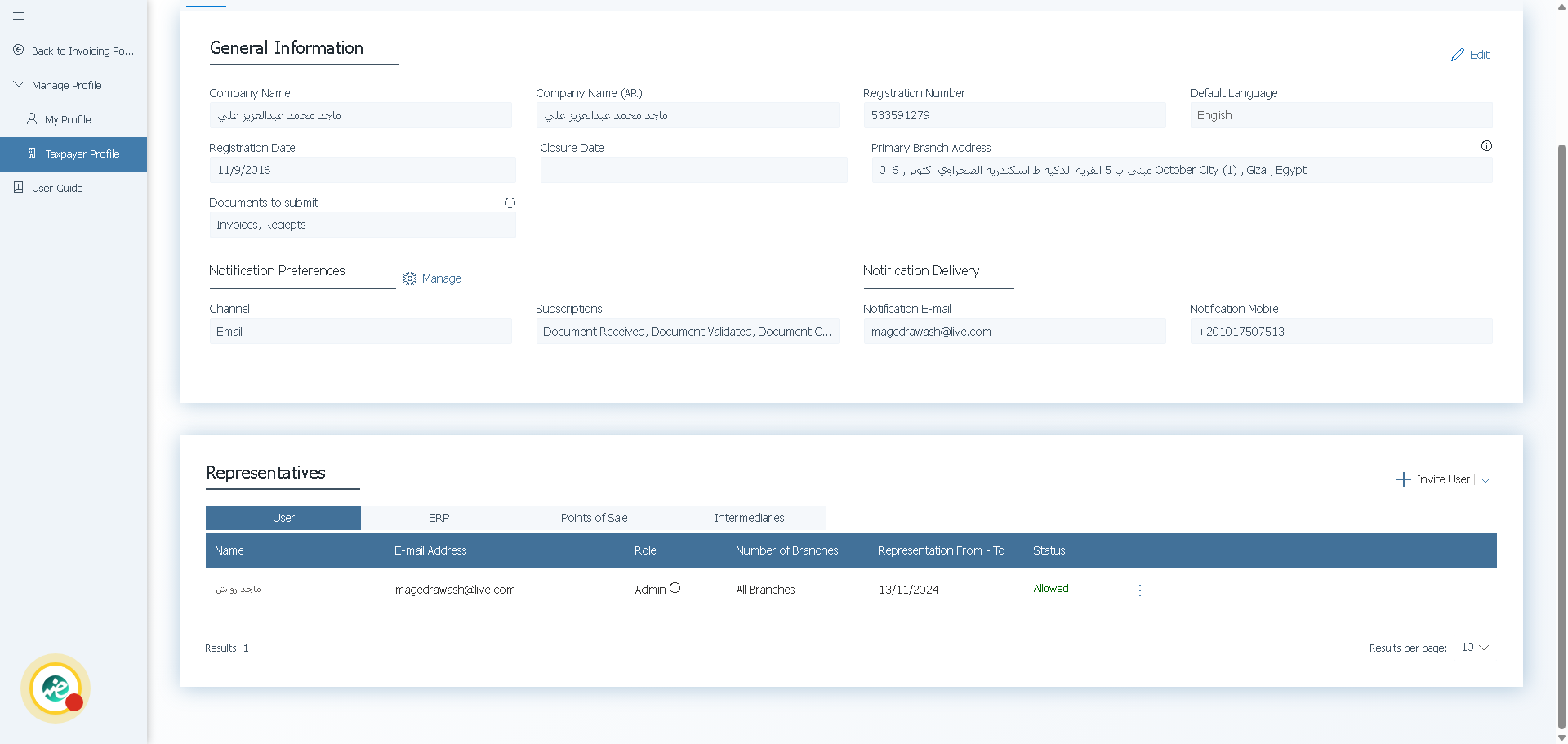Image resolution: width=1568 pixels, height=744 pixels.
Task: Click the Manage gear icon
Action: tap(410, 278)
